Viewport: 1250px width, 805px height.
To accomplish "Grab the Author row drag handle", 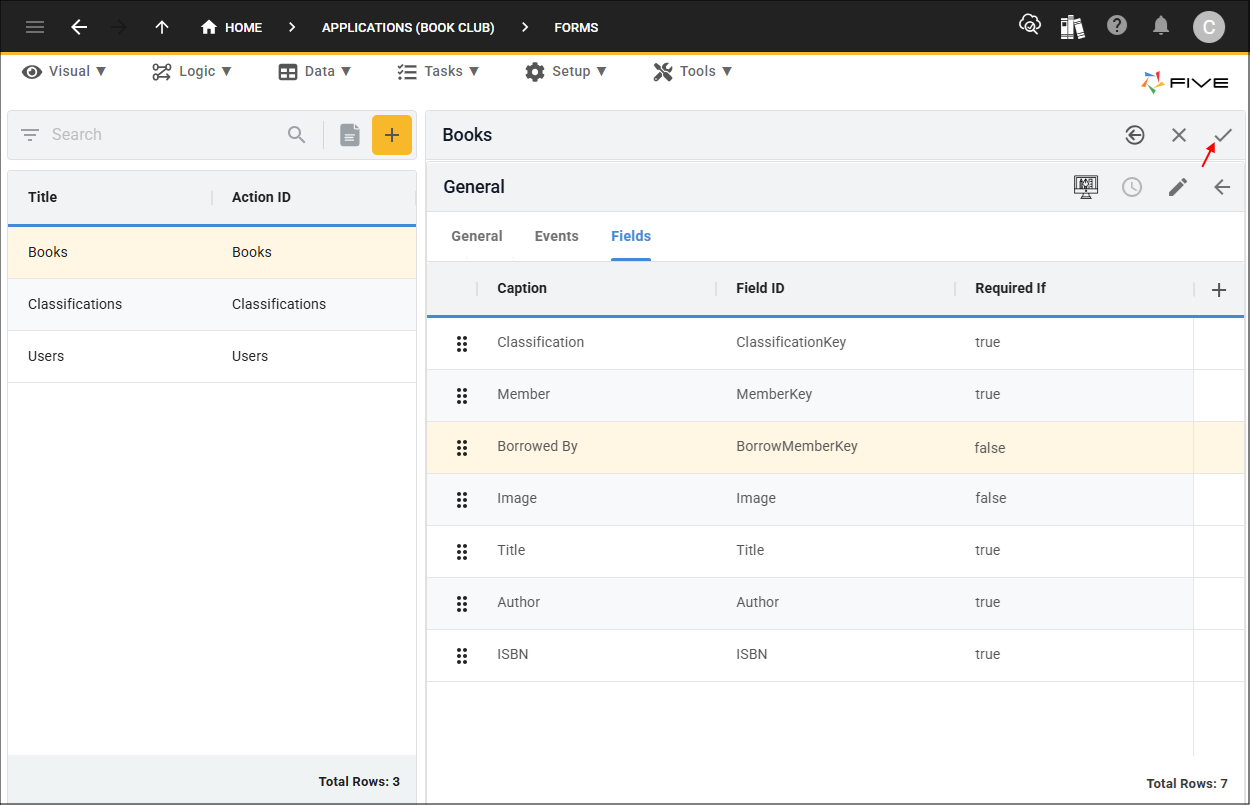I will pyautogui.click(x=462, y=604).
